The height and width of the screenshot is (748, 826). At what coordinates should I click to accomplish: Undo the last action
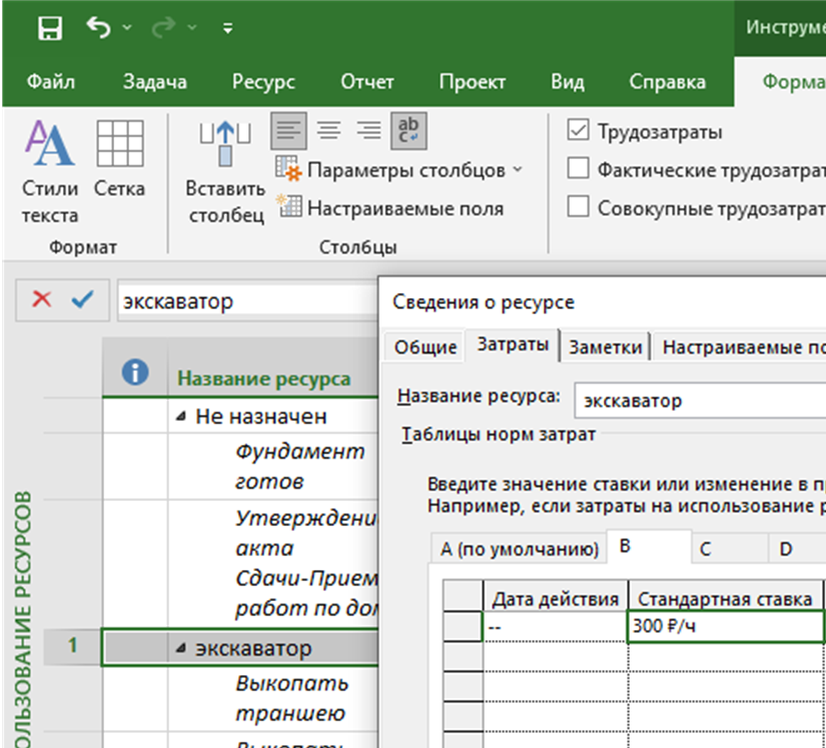point(99,27)
